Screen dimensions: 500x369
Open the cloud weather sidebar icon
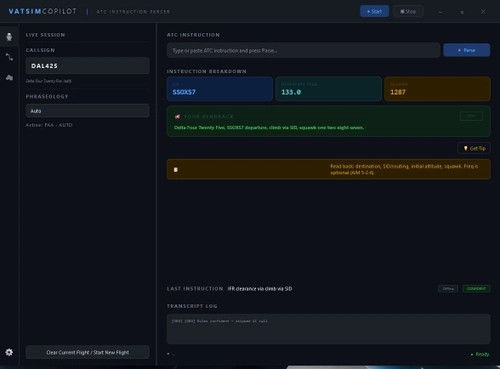point(9,78)
